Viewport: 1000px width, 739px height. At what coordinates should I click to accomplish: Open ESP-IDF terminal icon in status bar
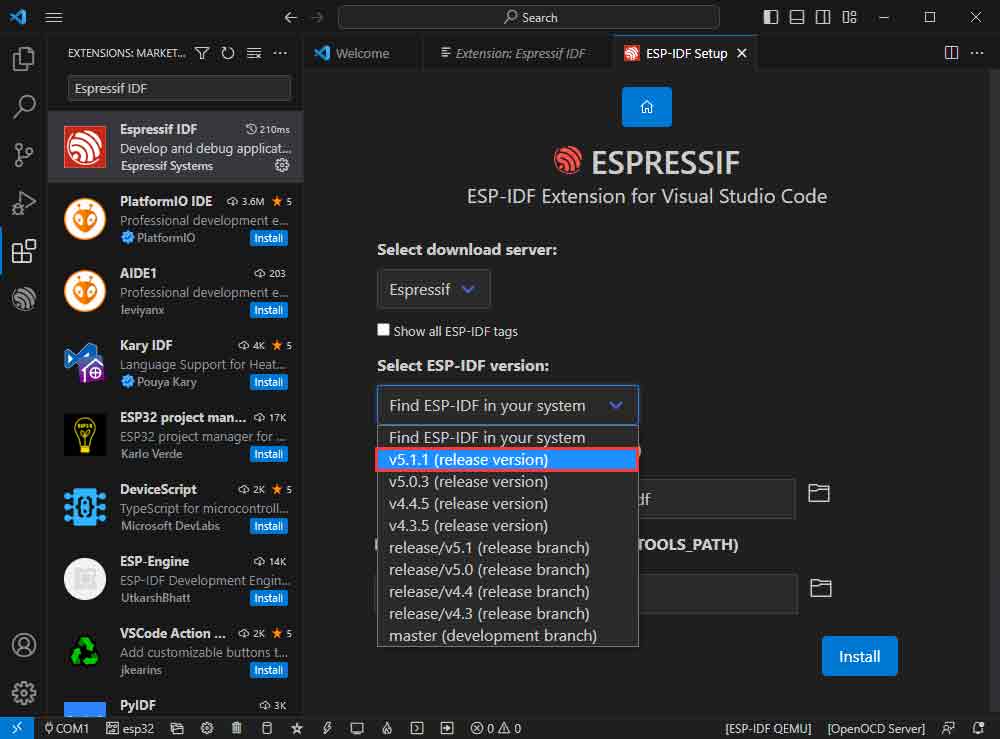417,728
